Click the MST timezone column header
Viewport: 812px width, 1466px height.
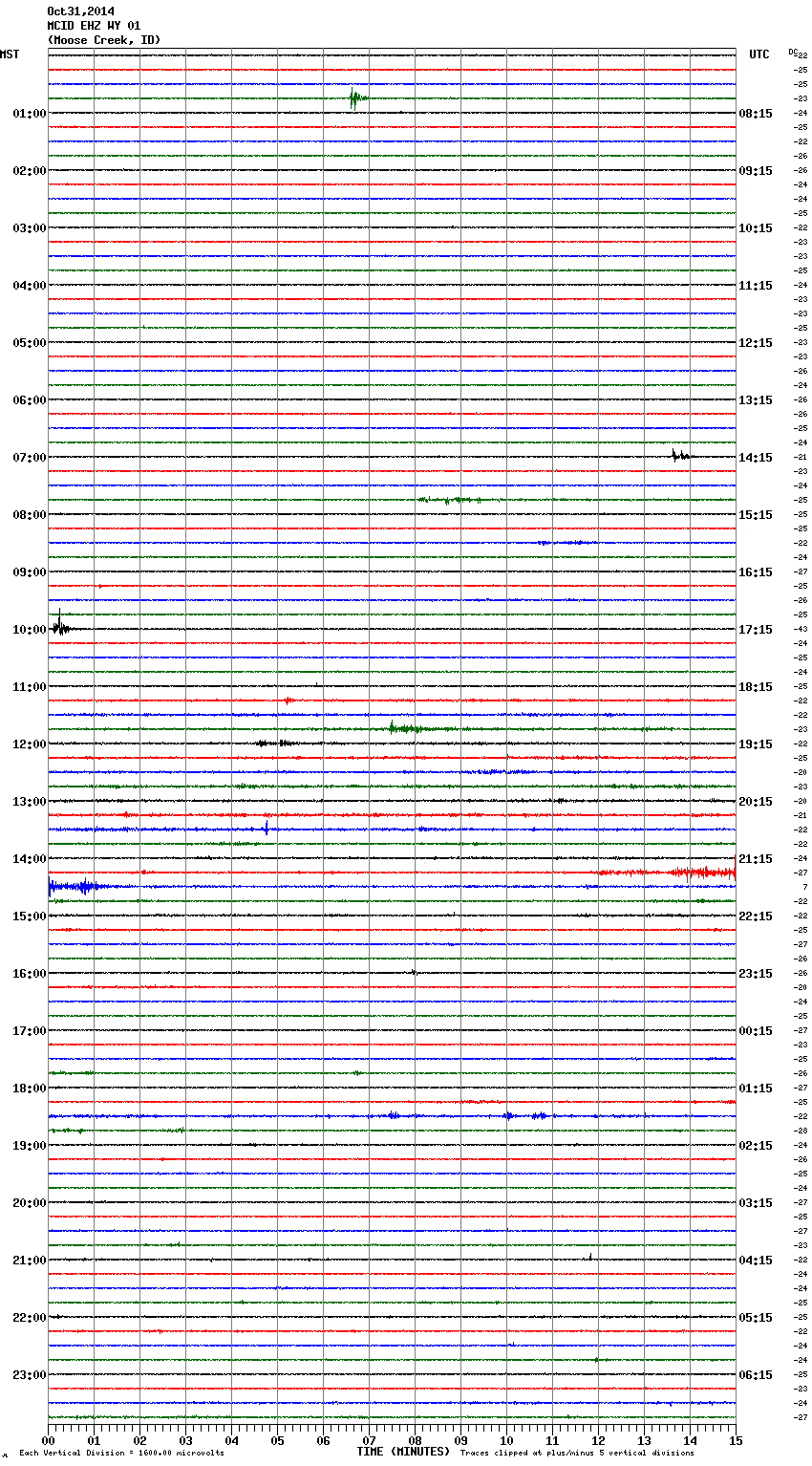pyautogui.click(x=10, y=54)
